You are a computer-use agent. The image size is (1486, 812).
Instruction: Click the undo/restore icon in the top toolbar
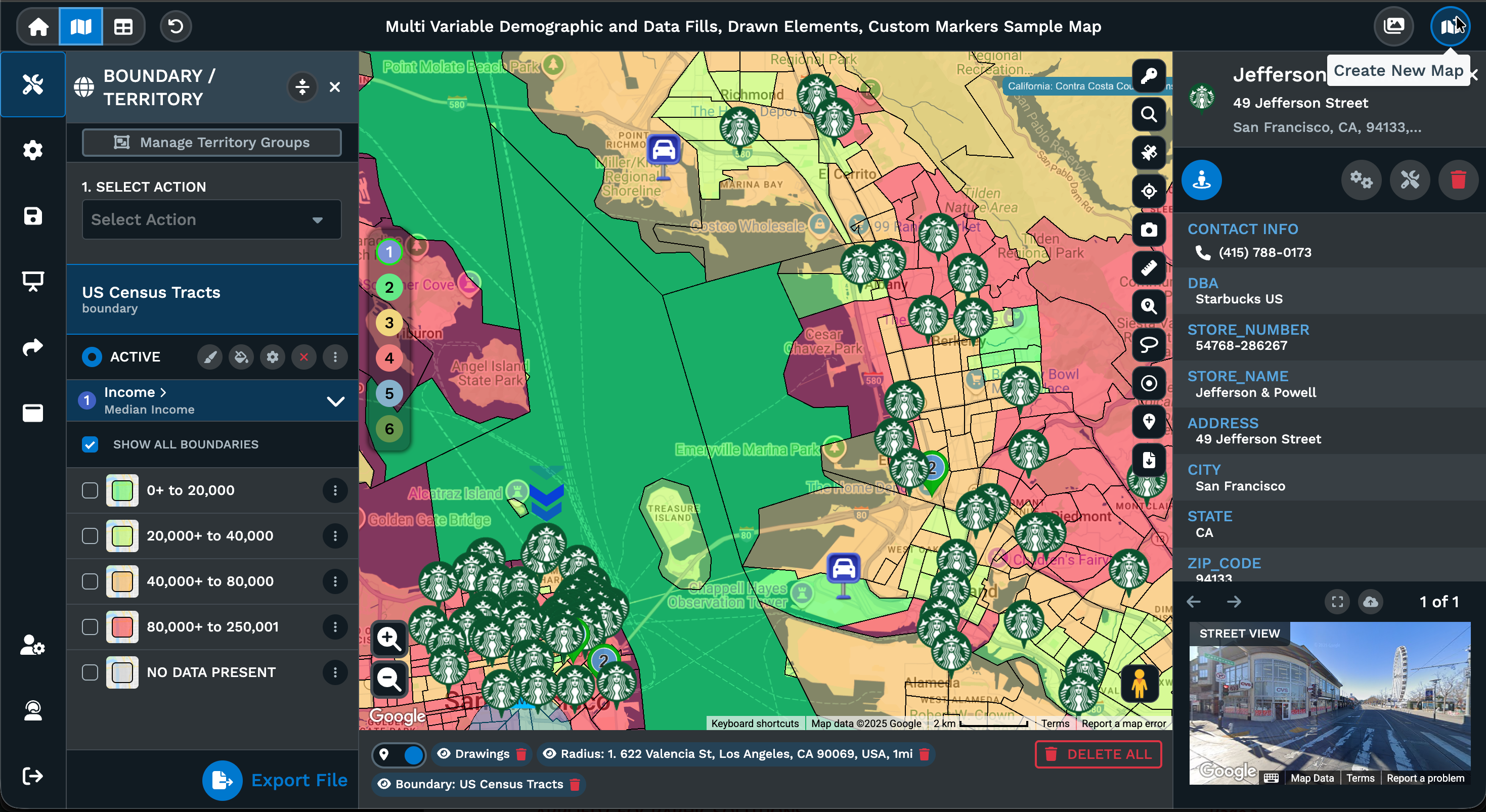(176, 26)
